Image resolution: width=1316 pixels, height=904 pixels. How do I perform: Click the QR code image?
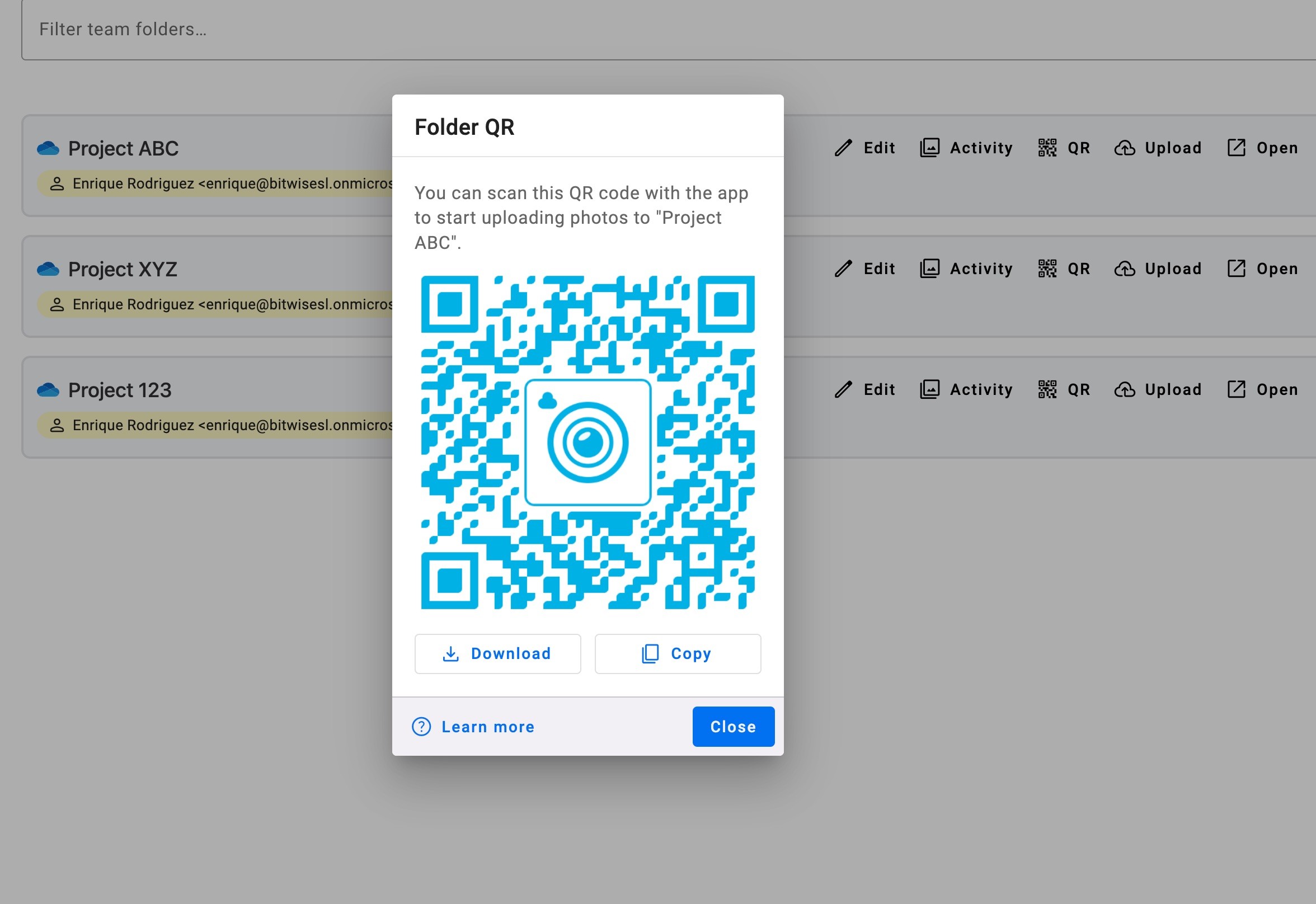(x=587, y=442)
